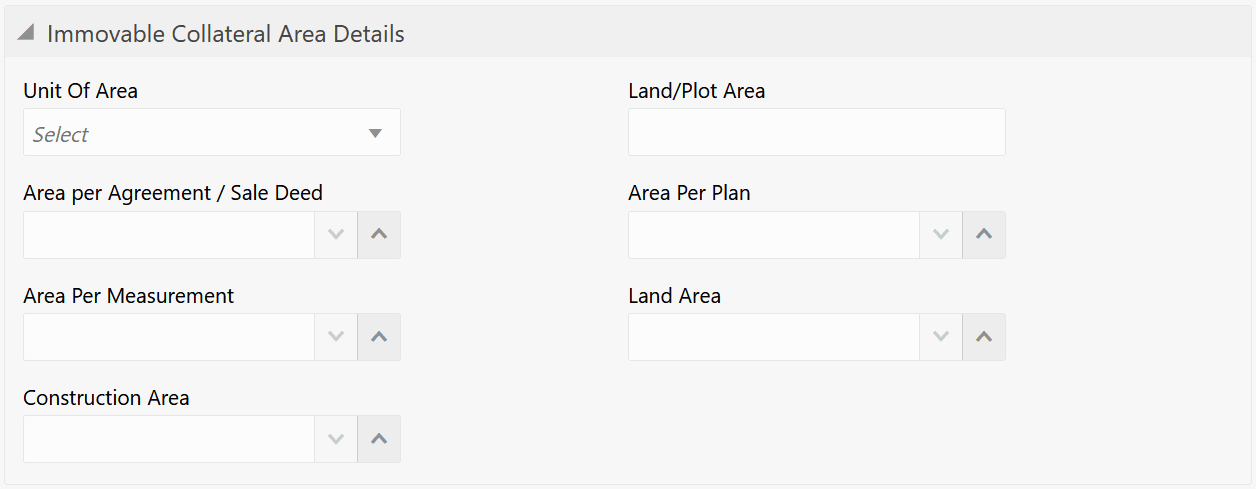Decrease the Construction Area value
The width and height of the screenshot is (1256, 489).
[x=336, y=439]
